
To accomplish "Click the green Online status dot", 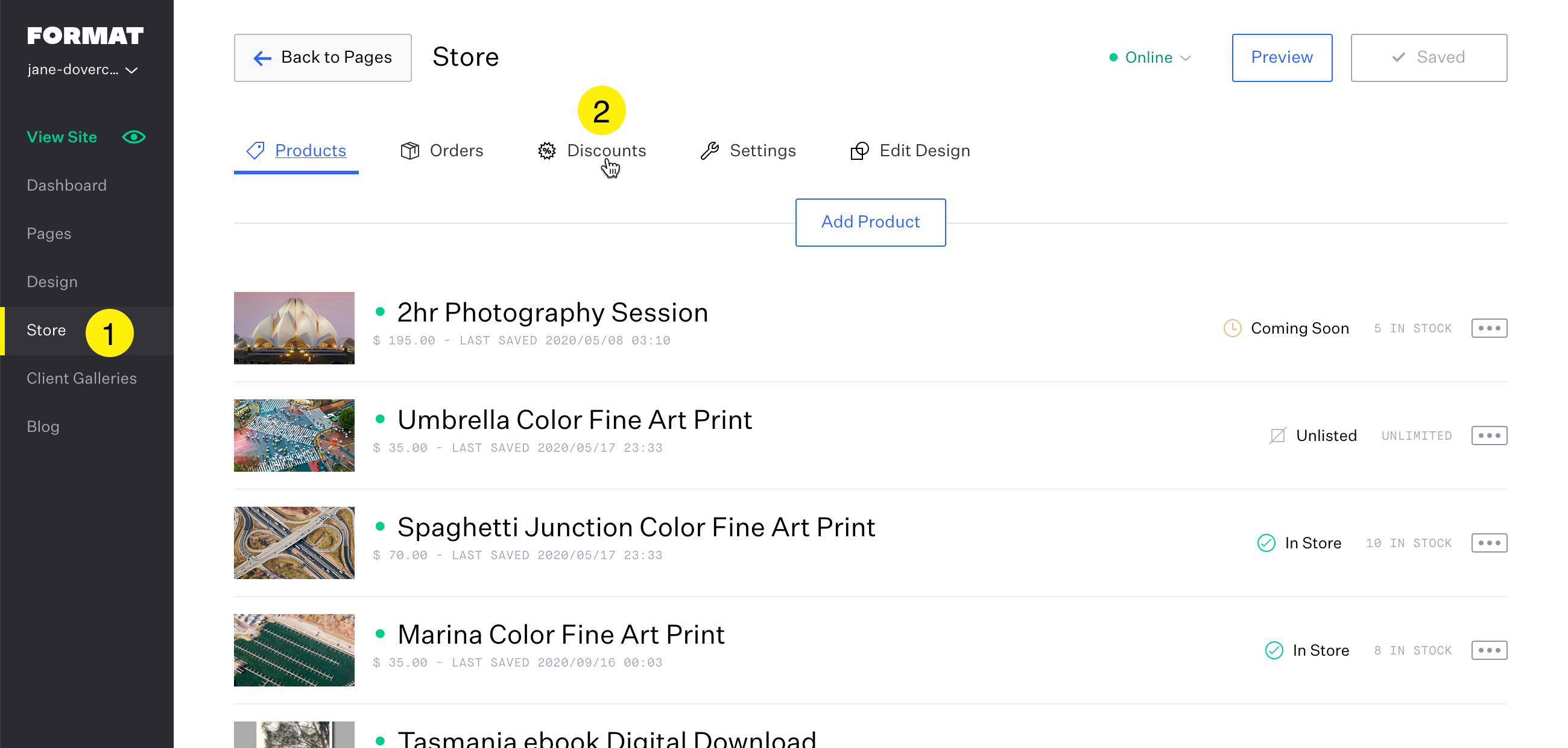I will 1113,57.
